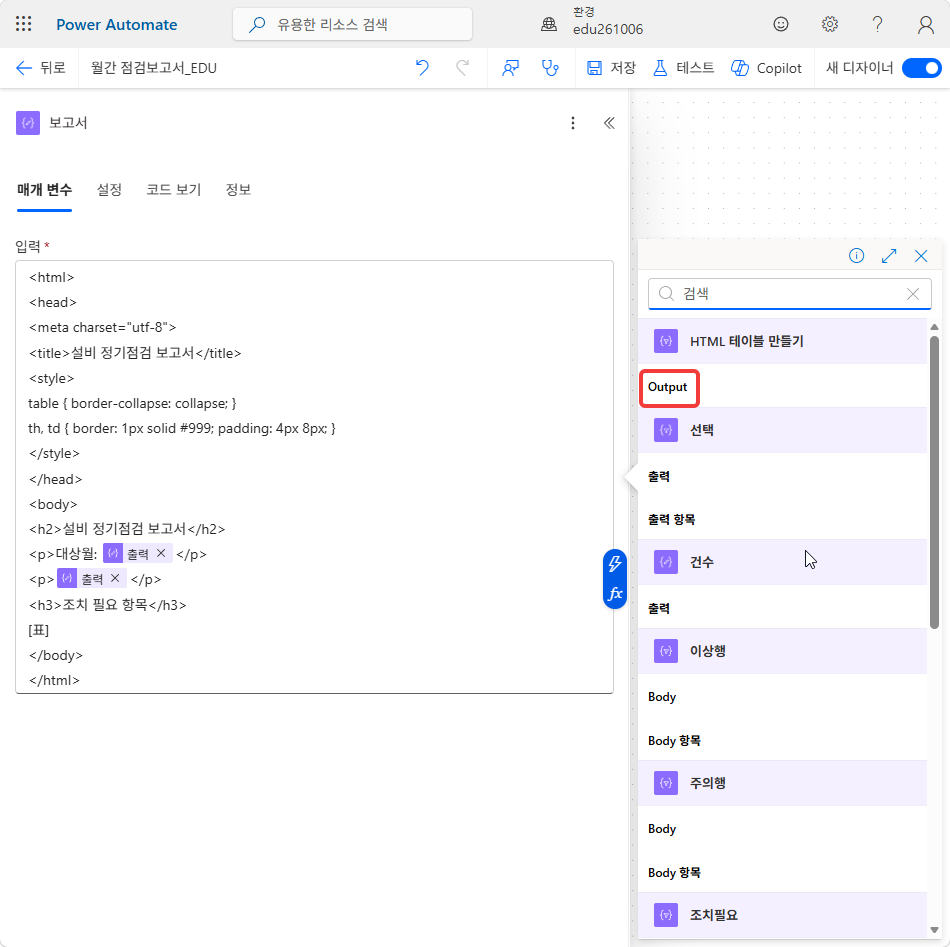Image resolution: width=950 pixels, height=947 pixels.
Task: Run the flow with 테스트
Action: click(683, 68)
